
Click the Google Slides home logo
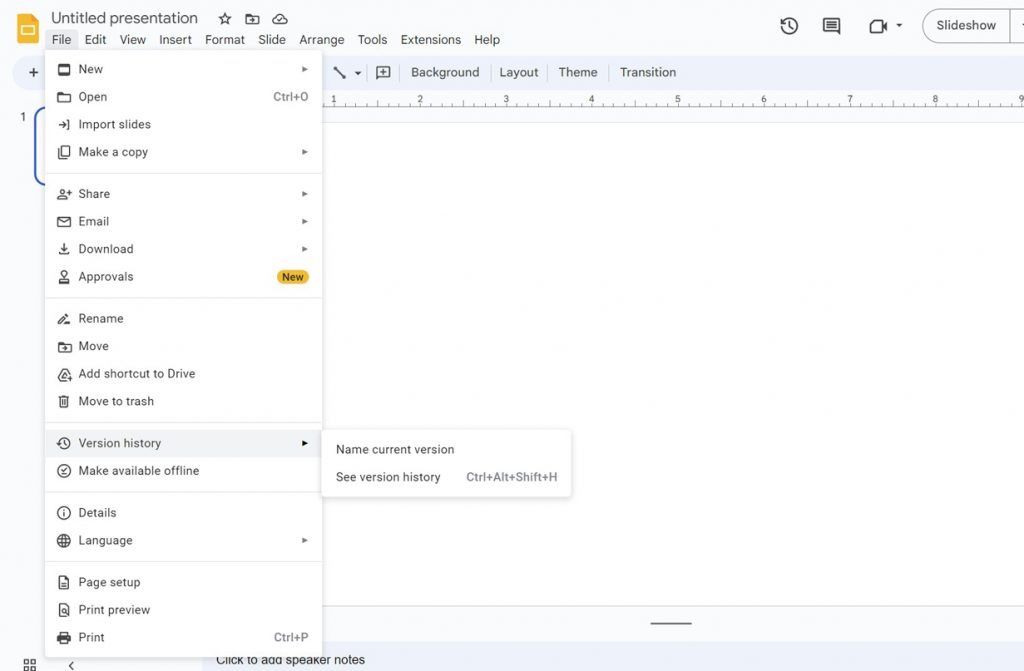27,29
